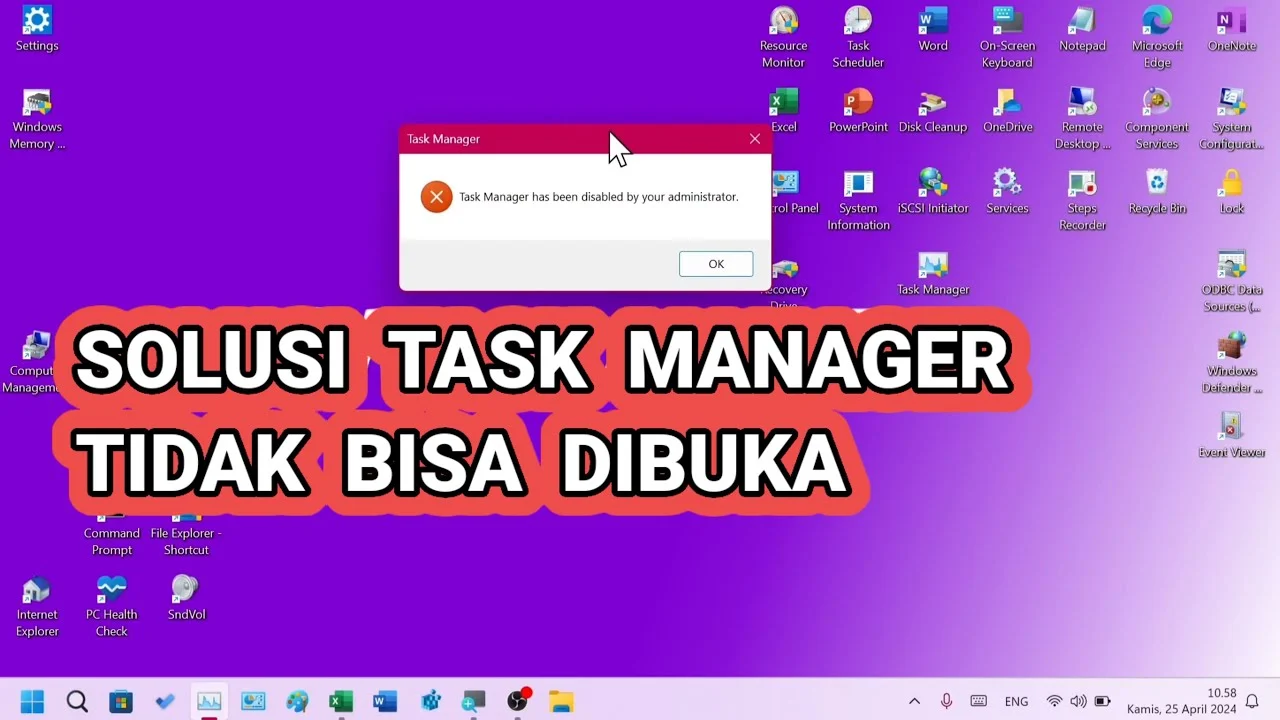This screenshot has height=720, width=1280.
Task: Select the Component Services icon
Action: pos(1157,119)
